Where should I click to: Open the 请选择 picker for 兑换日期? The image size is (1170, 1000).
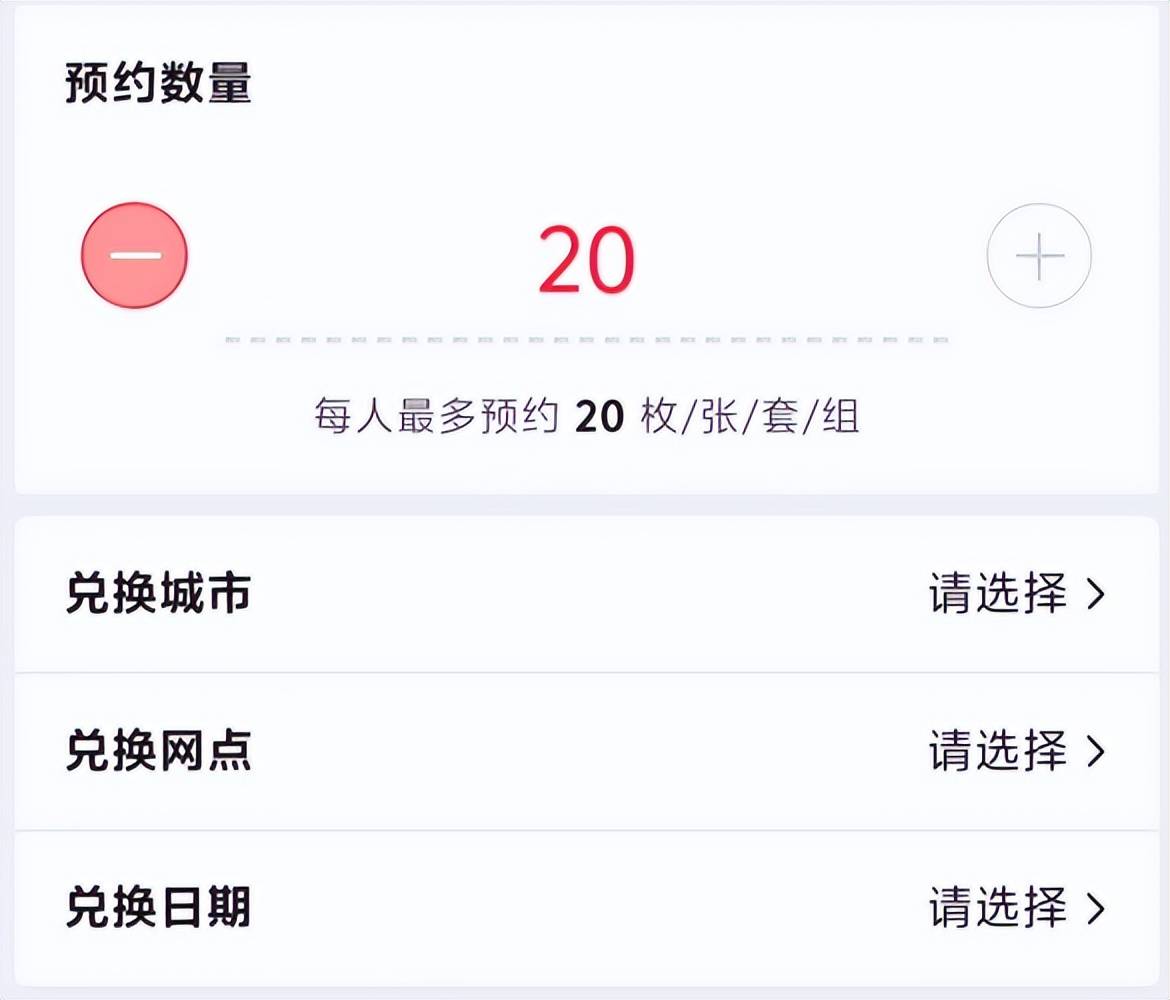(998, 908)
